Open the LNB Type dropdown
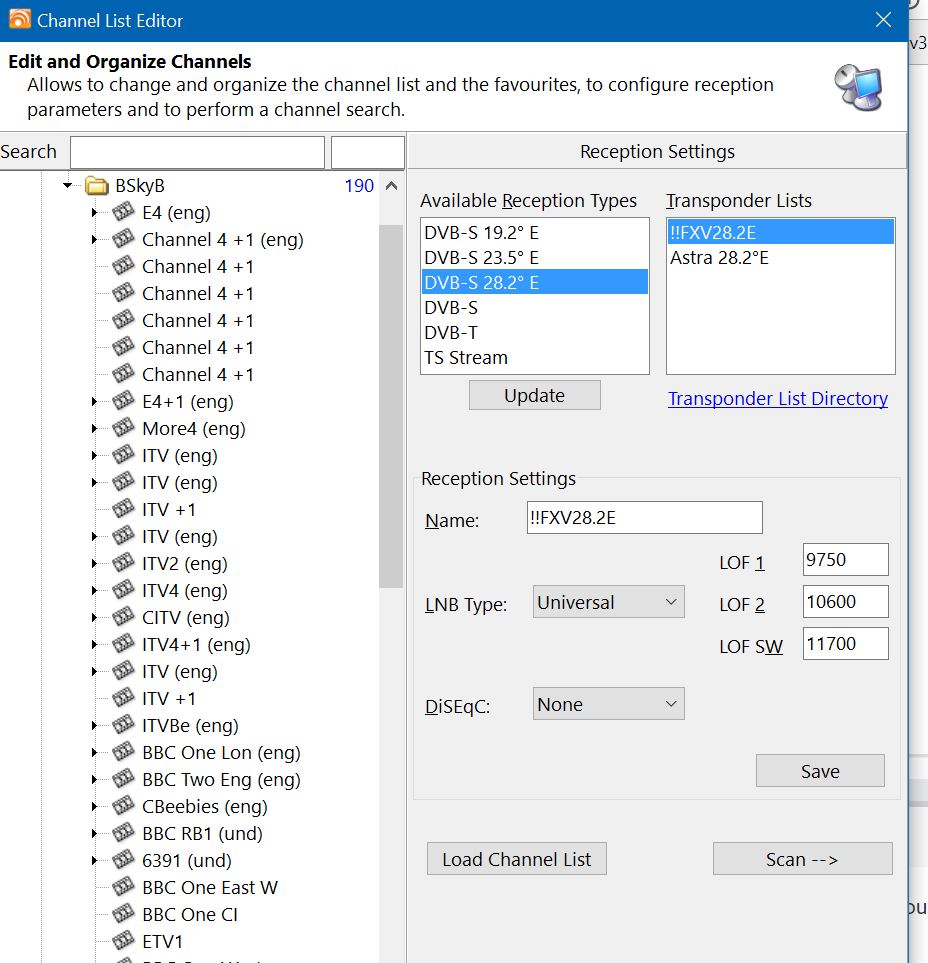 click(x=608, y=603)
